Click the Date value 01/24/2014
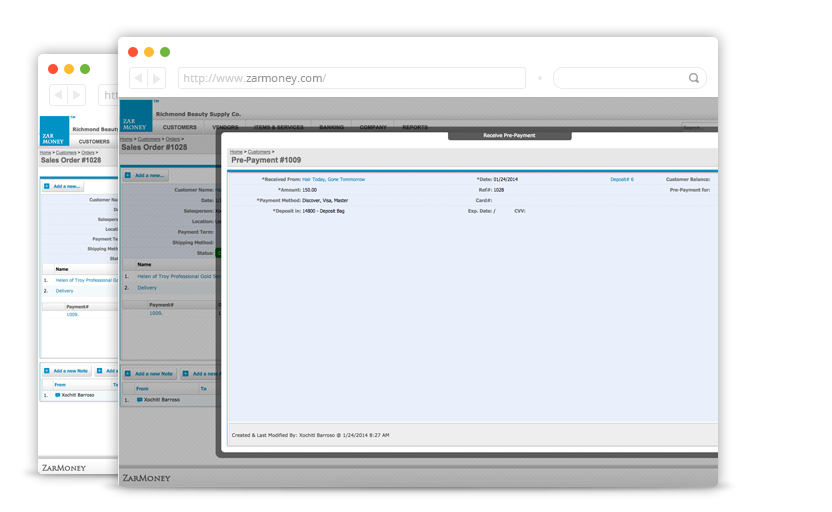Image resolution: width=832 pixels, height=512 pixels. pyautogui.click(x=506, y=179)
